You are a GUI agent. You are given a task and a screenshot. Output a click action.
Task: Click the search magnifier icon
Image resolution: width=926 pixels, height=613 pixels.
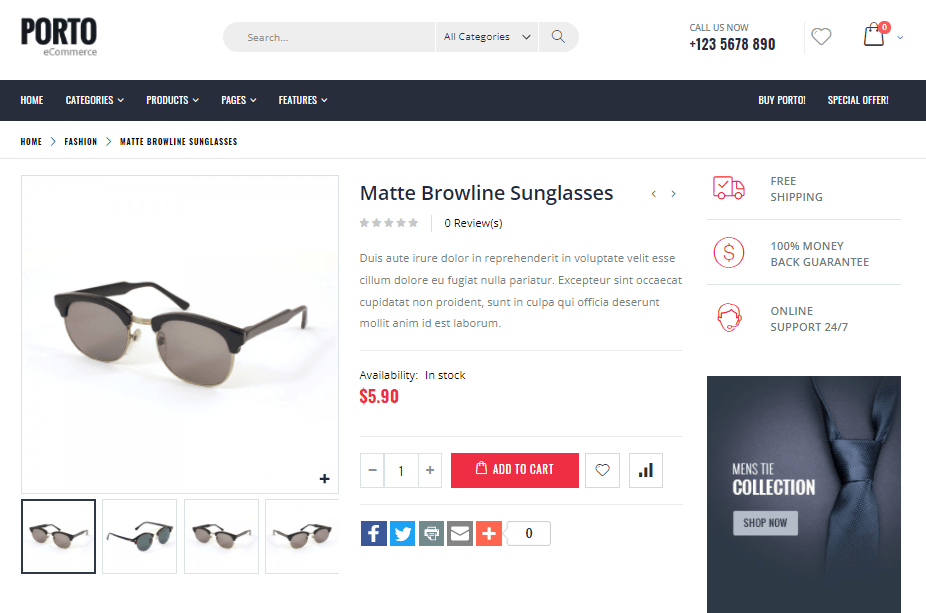[x=558, y=37]
